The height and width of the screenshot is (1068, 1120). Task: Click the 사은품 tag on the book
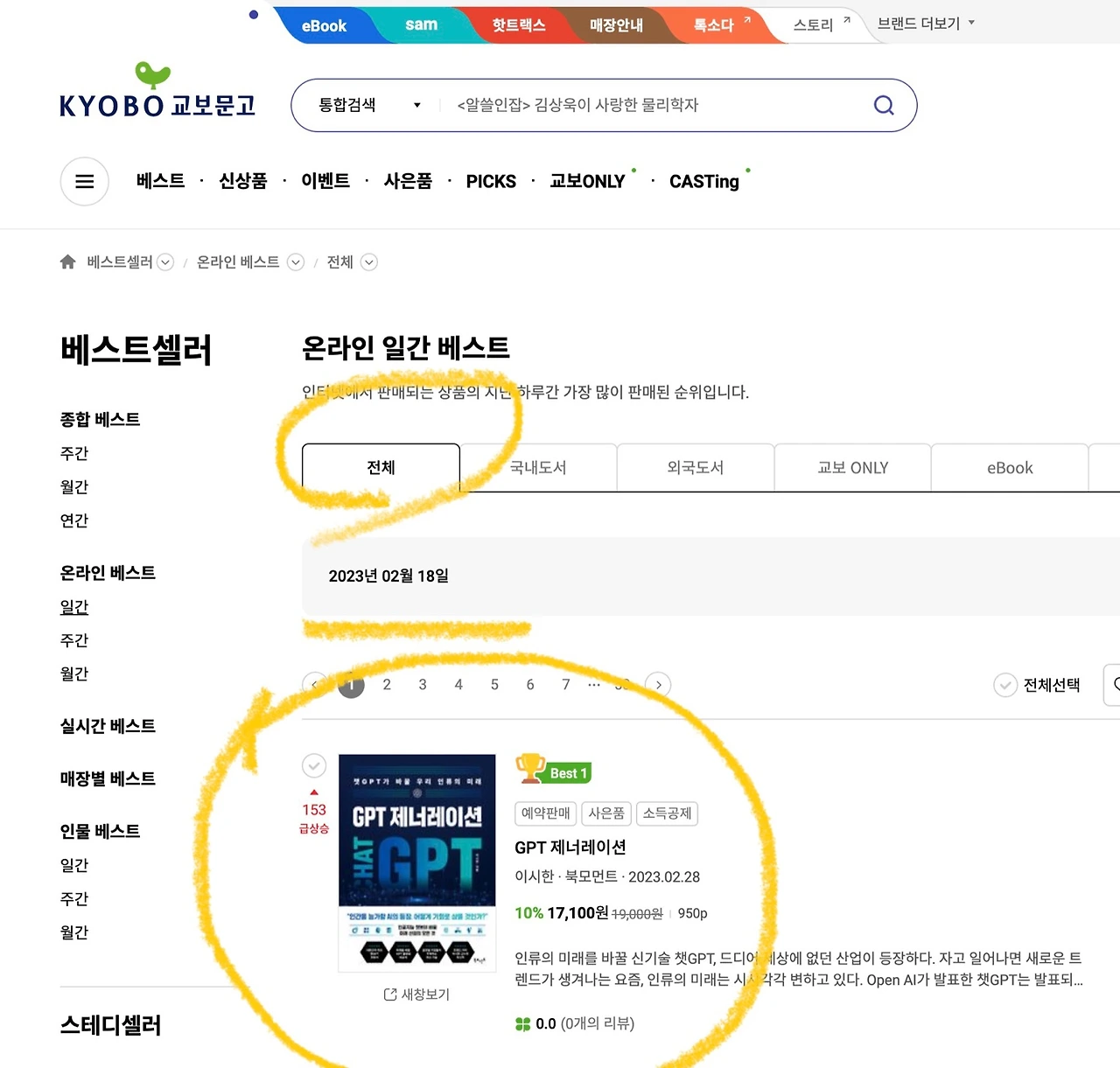click(606, 813)
